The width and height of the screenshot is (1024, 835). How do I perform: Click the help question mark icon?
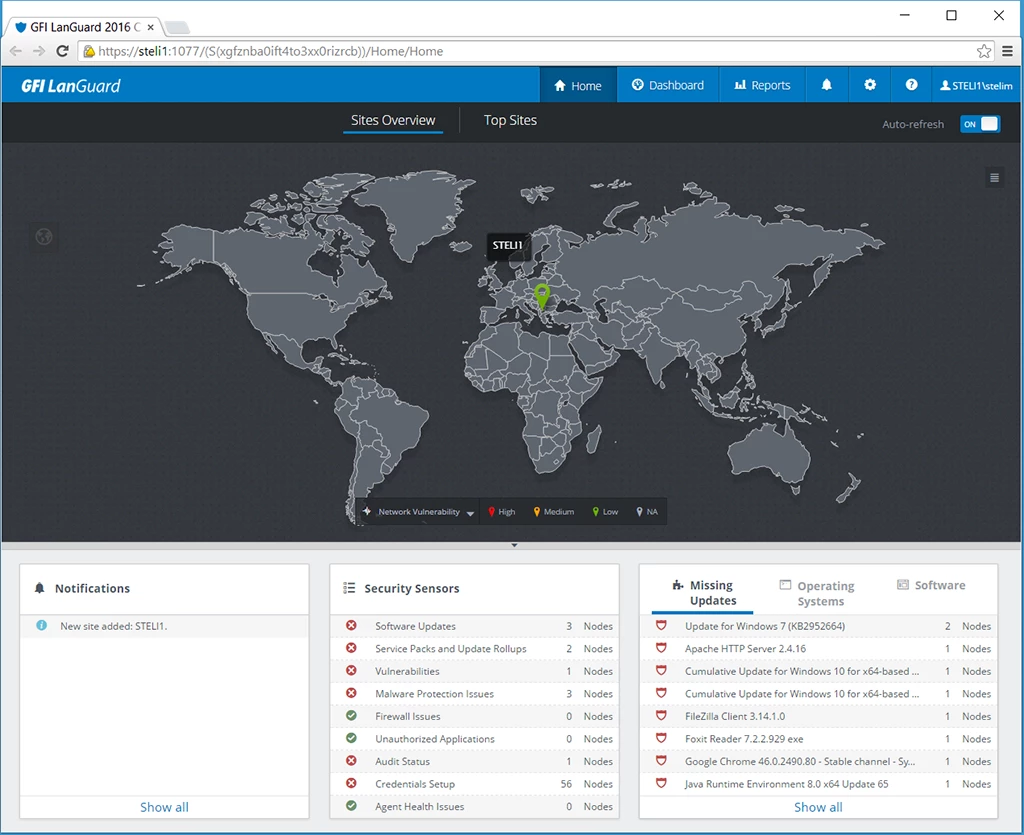911,85
